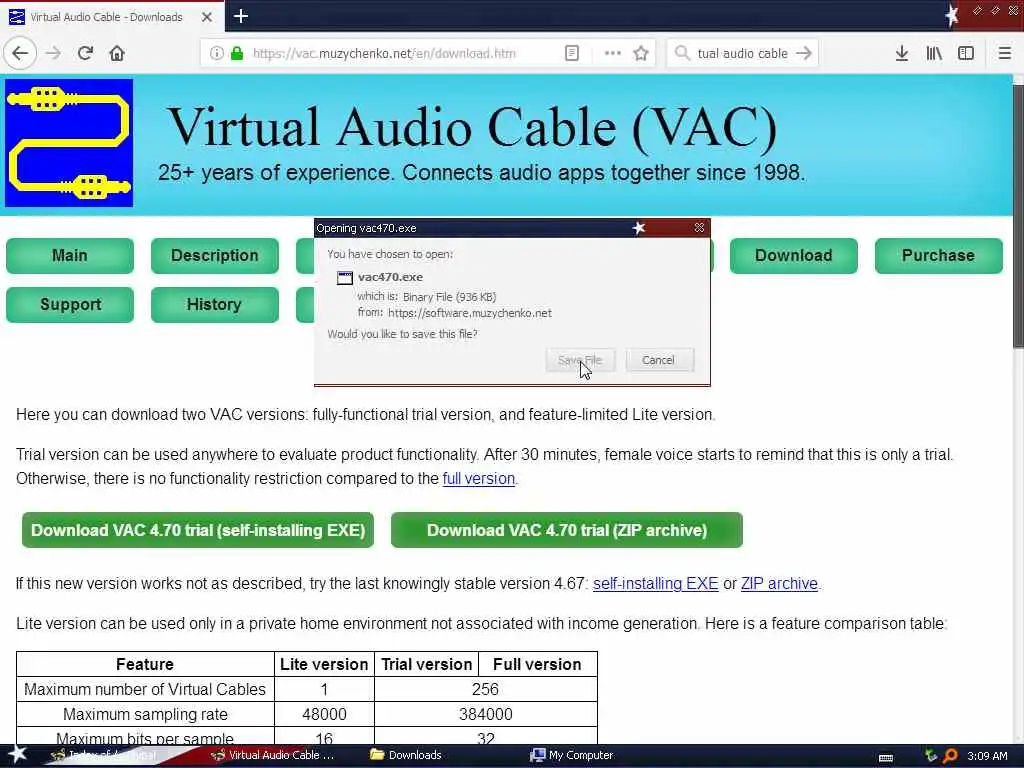1024x768 pixels.
Task: Select the Virtual Audio Cable - Downloads tab
Action: click(112, 17)
